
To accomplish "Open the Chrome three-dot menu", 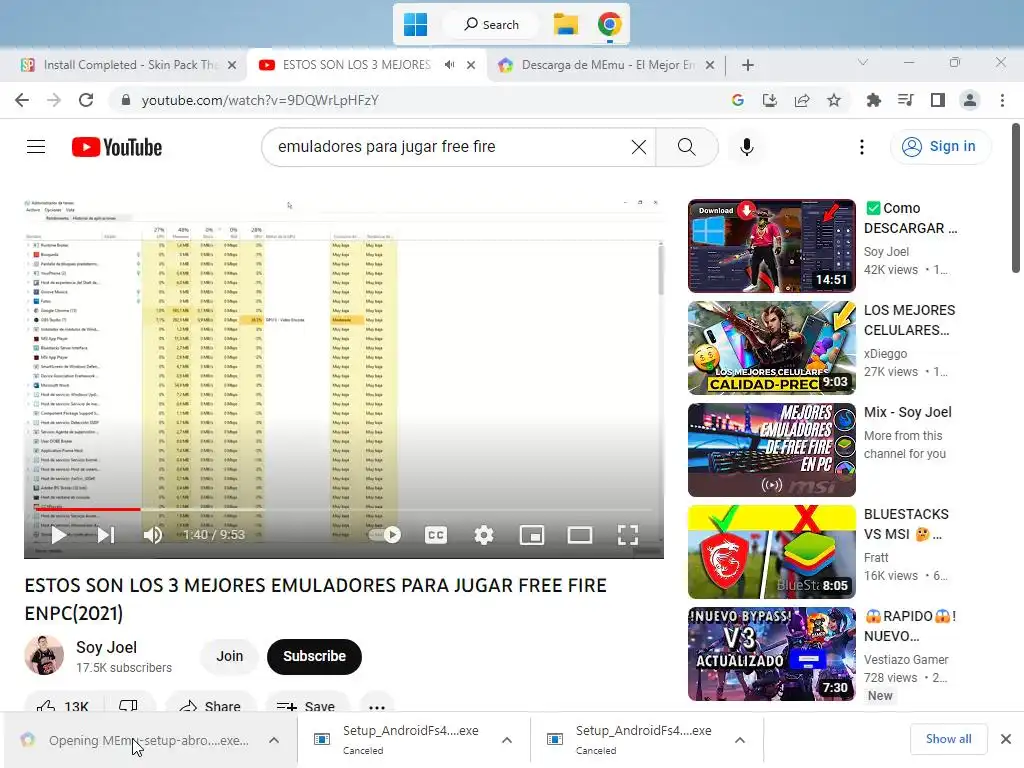I will point(1002,100).
